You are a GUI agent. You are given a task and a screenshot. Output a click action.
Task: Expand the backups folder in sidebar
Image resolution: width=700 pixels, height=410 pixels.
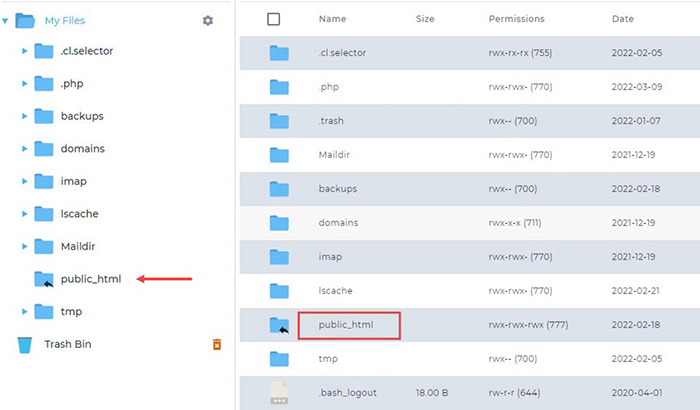24,116
